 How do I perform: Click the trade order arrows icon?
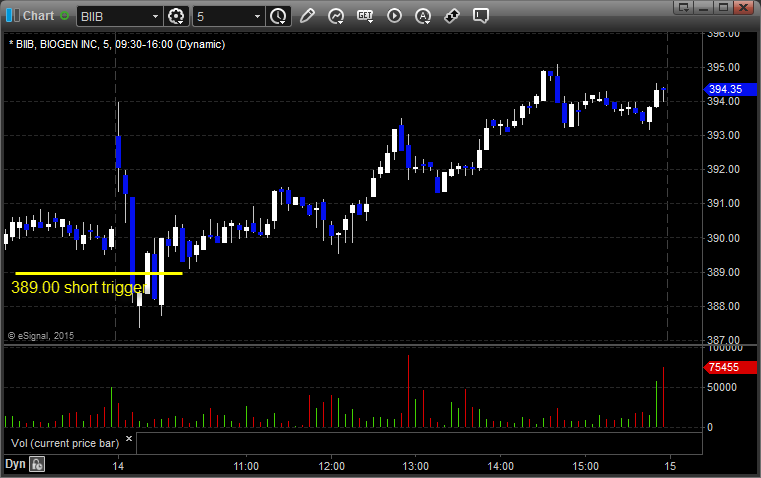pyautogui.click(x=452, y=16)
